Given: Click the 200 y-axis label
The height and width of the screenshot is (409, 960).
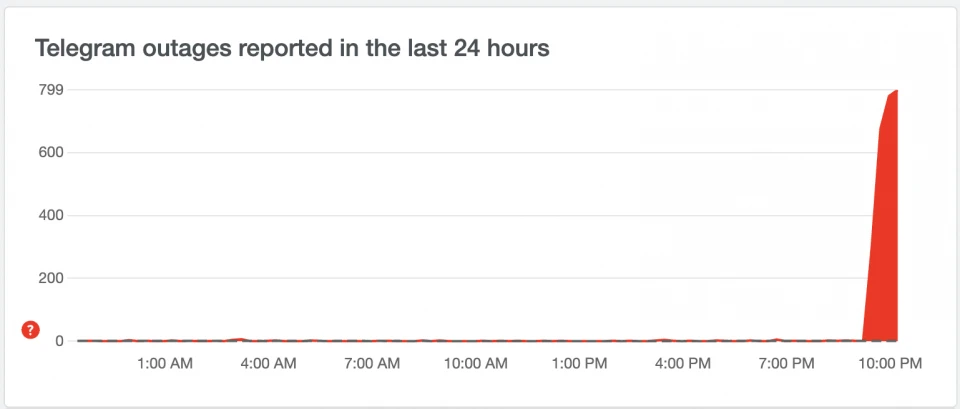Looking at the screenshot, I should (x=51, y=278).
